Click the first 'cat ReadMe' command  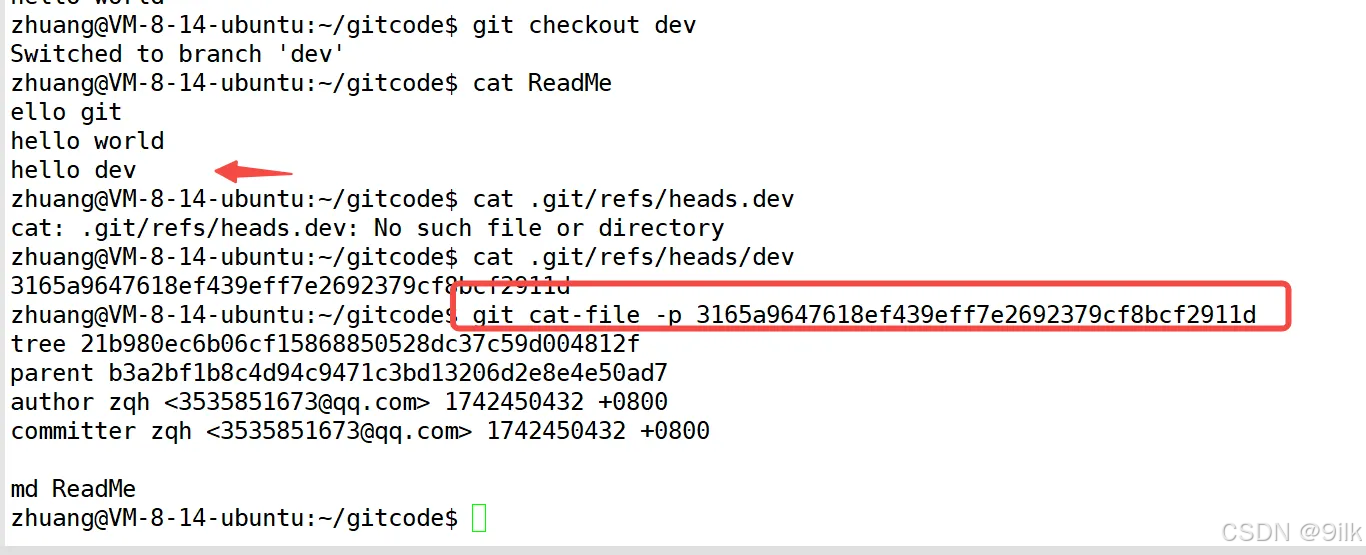[542, 83]
